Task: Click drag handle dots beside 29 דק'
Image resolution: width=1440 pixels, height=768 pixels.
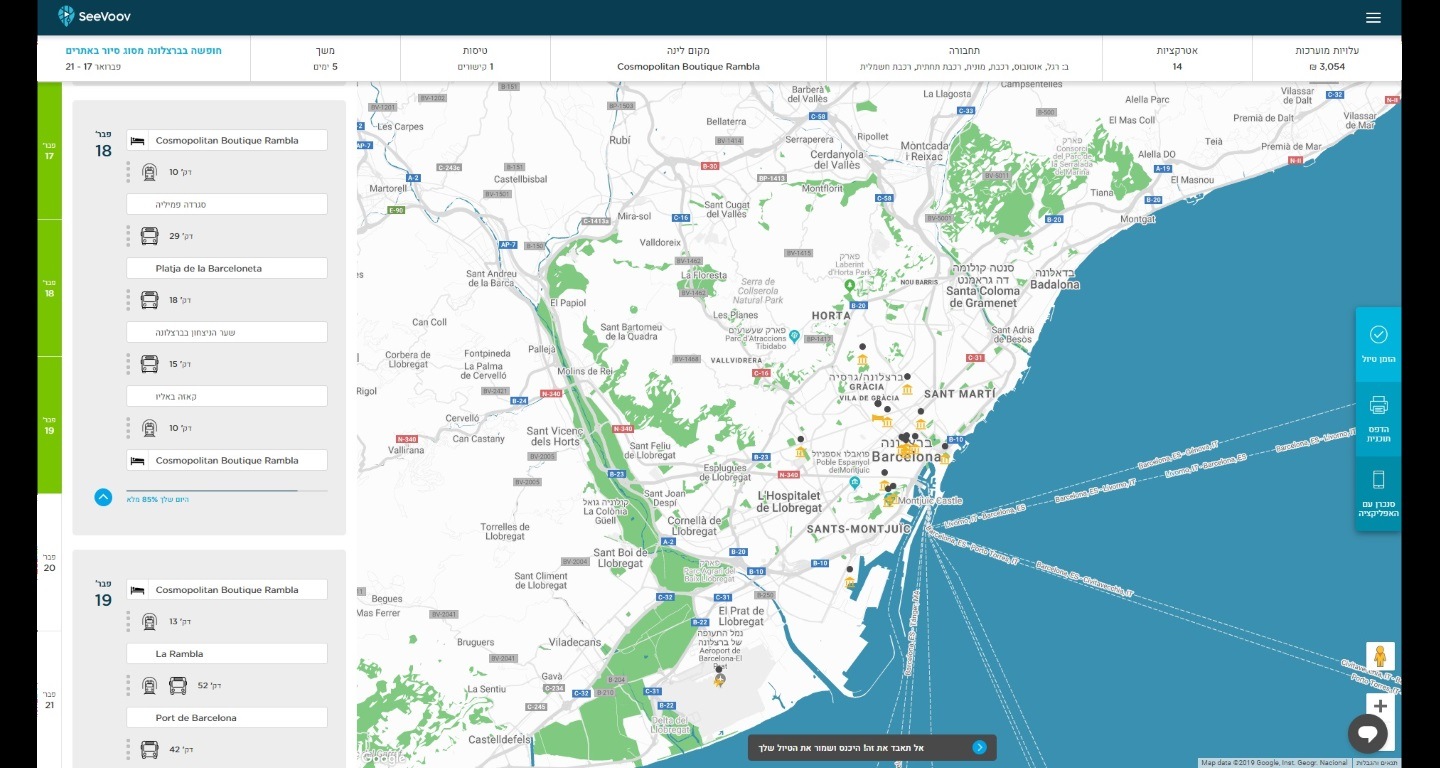Action: tap(128, 236)
